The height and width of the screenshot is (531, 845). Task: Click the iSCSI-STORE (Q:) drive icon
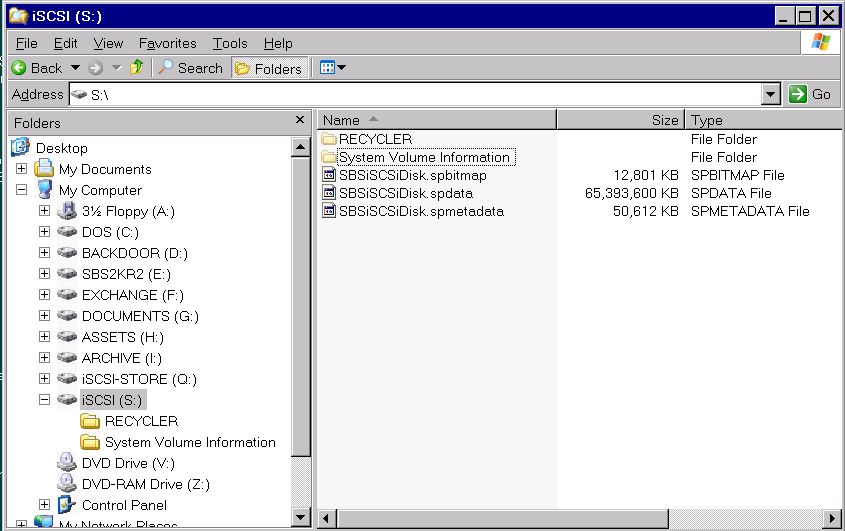pos(67,378)
